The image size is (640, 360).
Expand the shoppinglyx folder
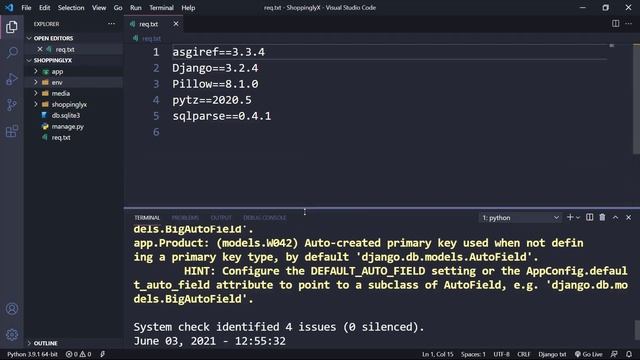click(36, 104)
